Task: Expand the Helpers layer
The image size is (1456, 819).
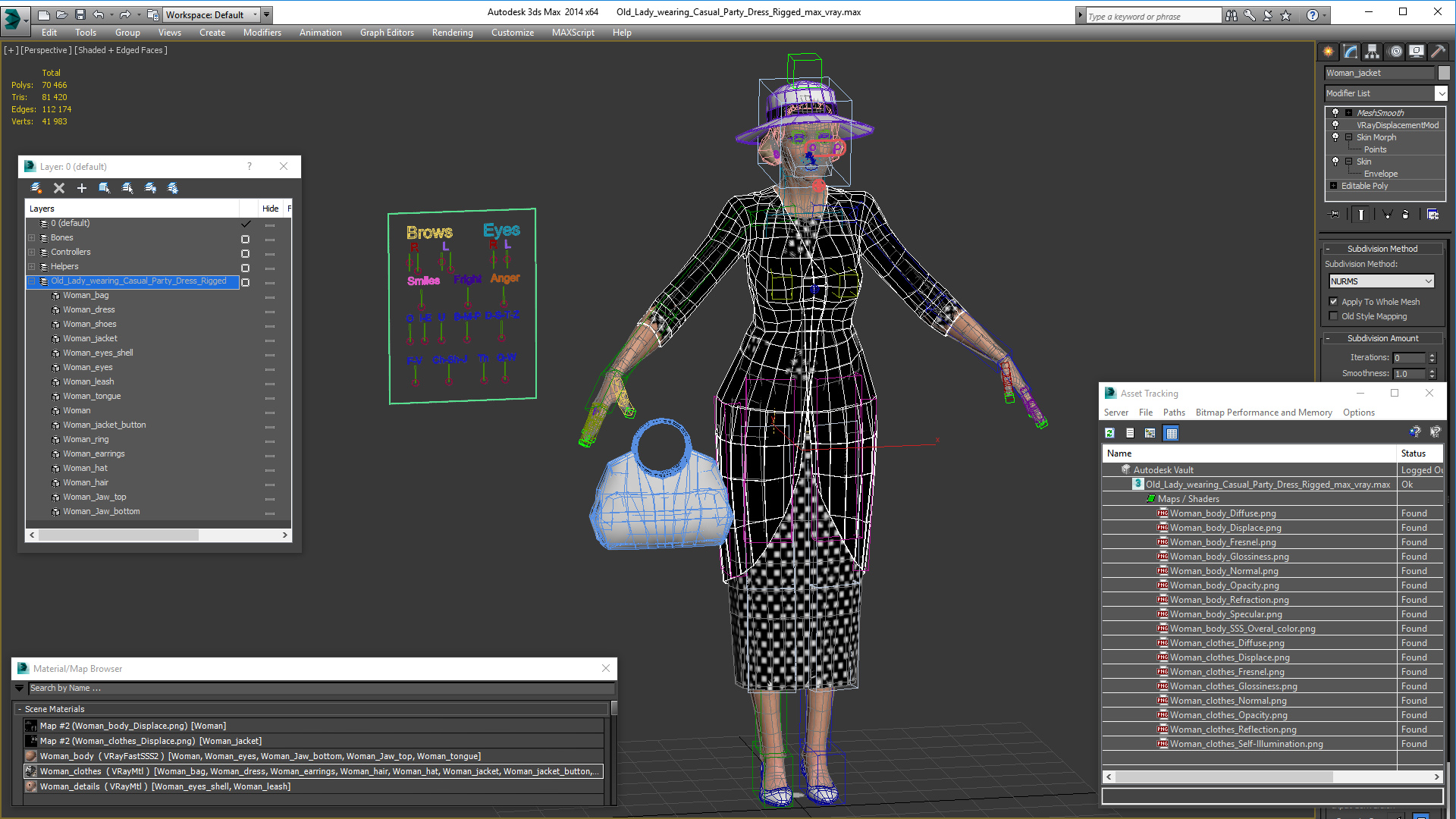Action: tap(32, 267)
